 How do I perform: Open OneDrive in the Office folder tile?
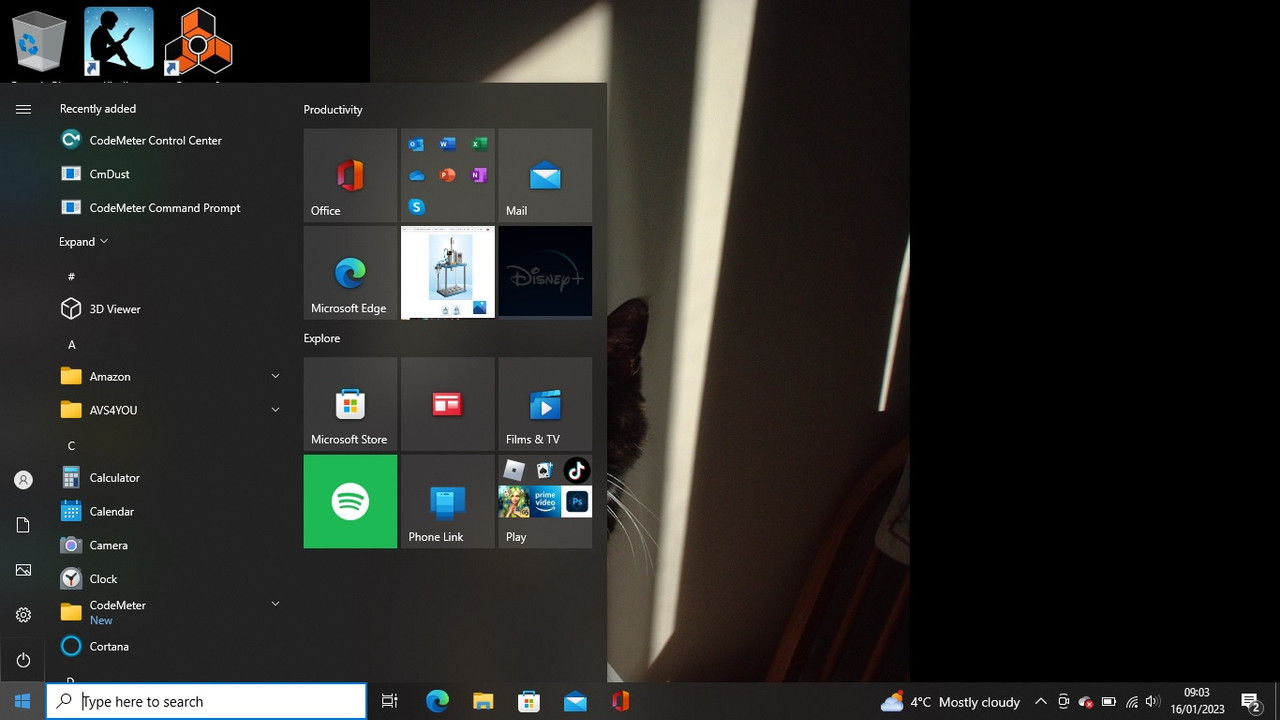pyautogui.click(x=417, y=176)
